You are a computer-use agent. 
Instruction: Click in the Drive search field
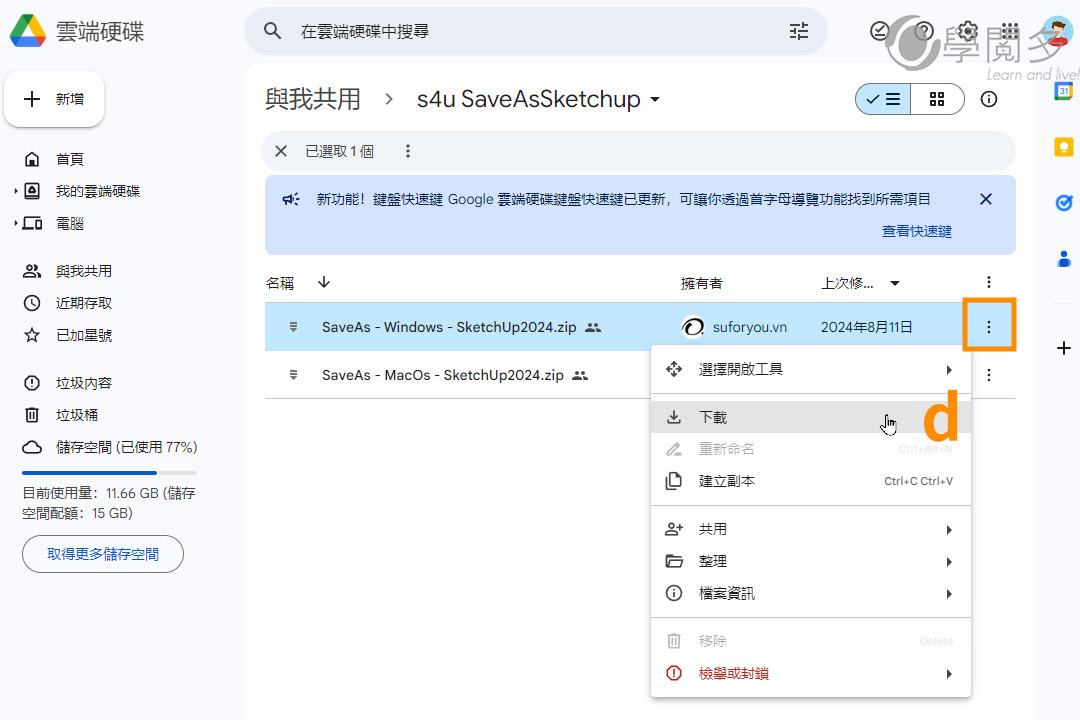537,31
